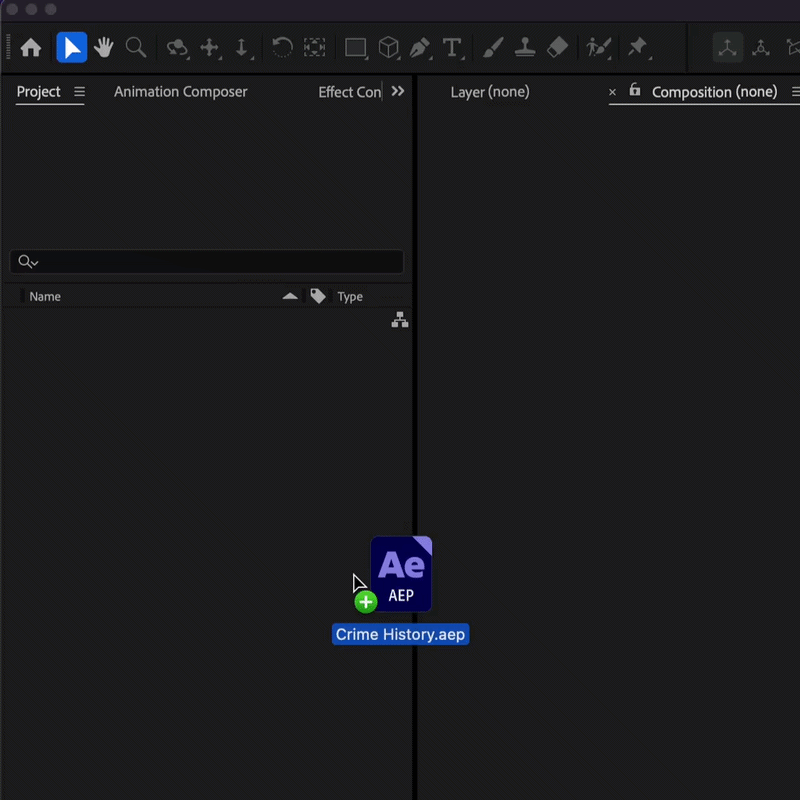
Task: Select the Dolly camera tool
Action: [242, 48]
